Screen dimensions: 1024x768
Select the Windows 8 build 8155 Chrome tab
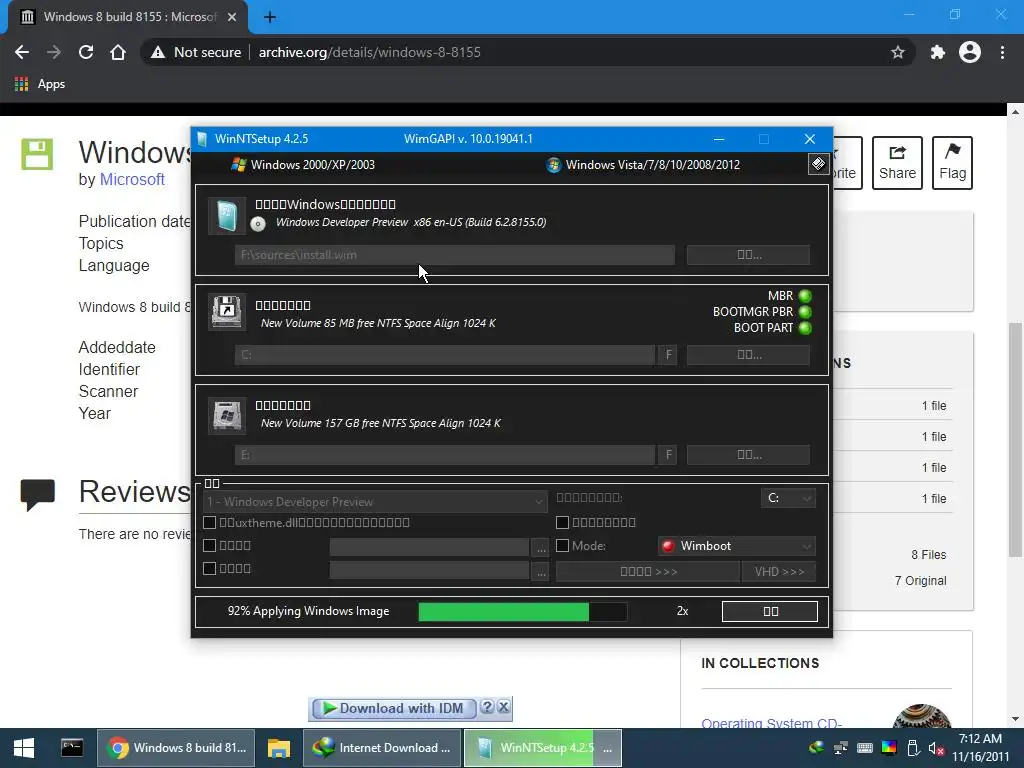coord(128,17)
